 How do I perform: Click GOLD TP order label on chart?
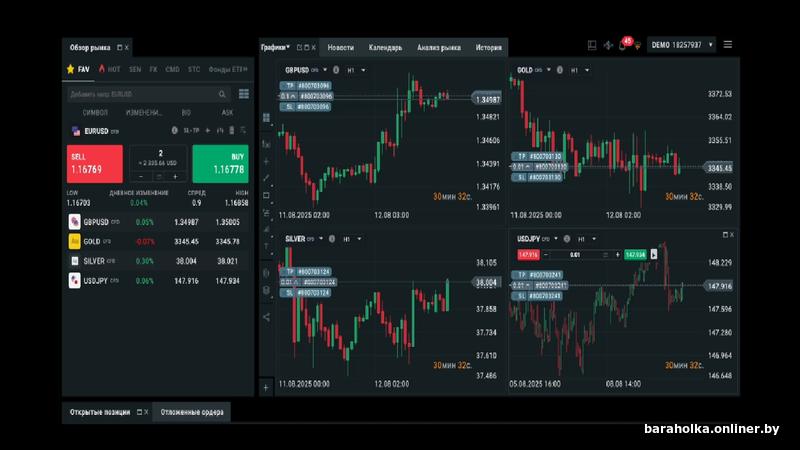tap(537, 156)
